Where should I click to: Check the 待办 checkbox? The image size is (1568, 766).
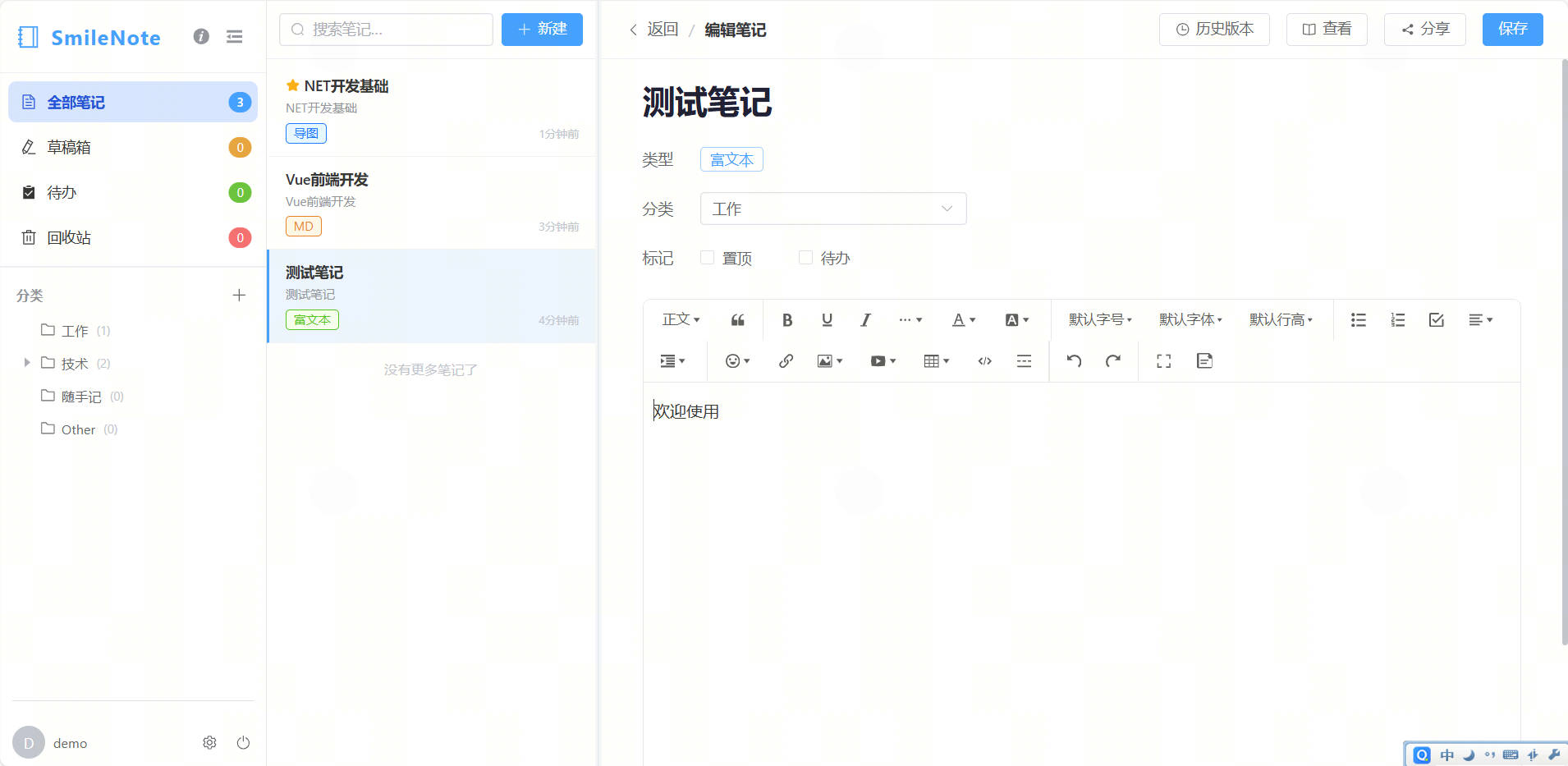click(805, 258)
